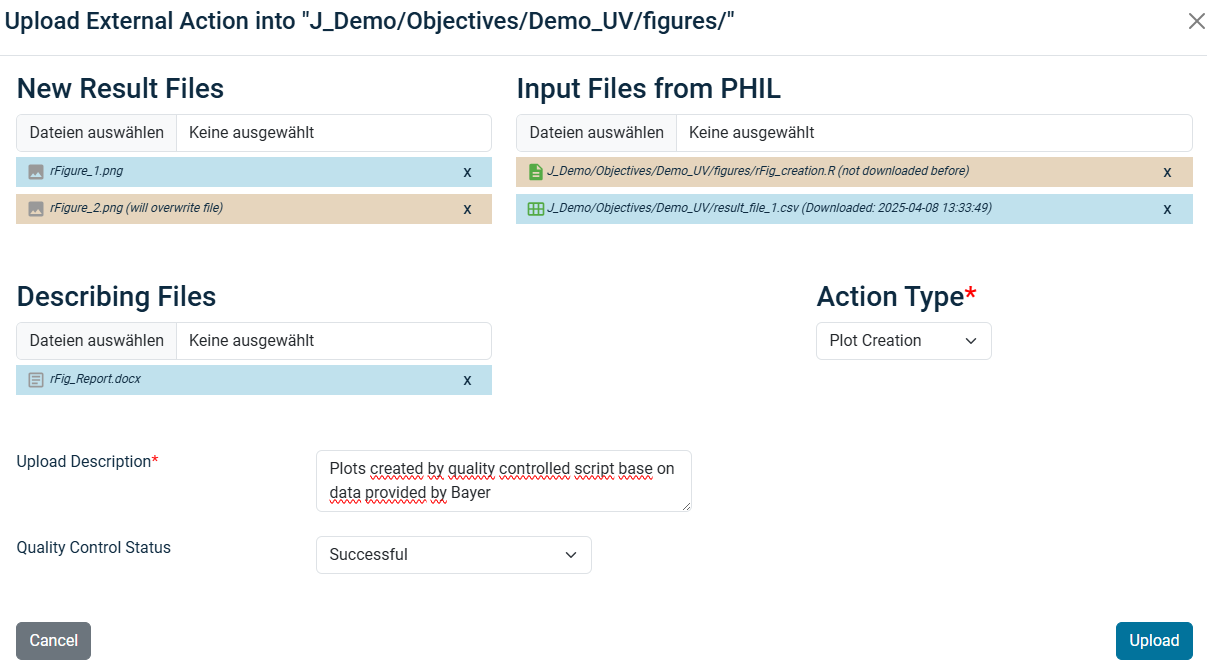Click into the Upload Description text box

pos(503,481)
